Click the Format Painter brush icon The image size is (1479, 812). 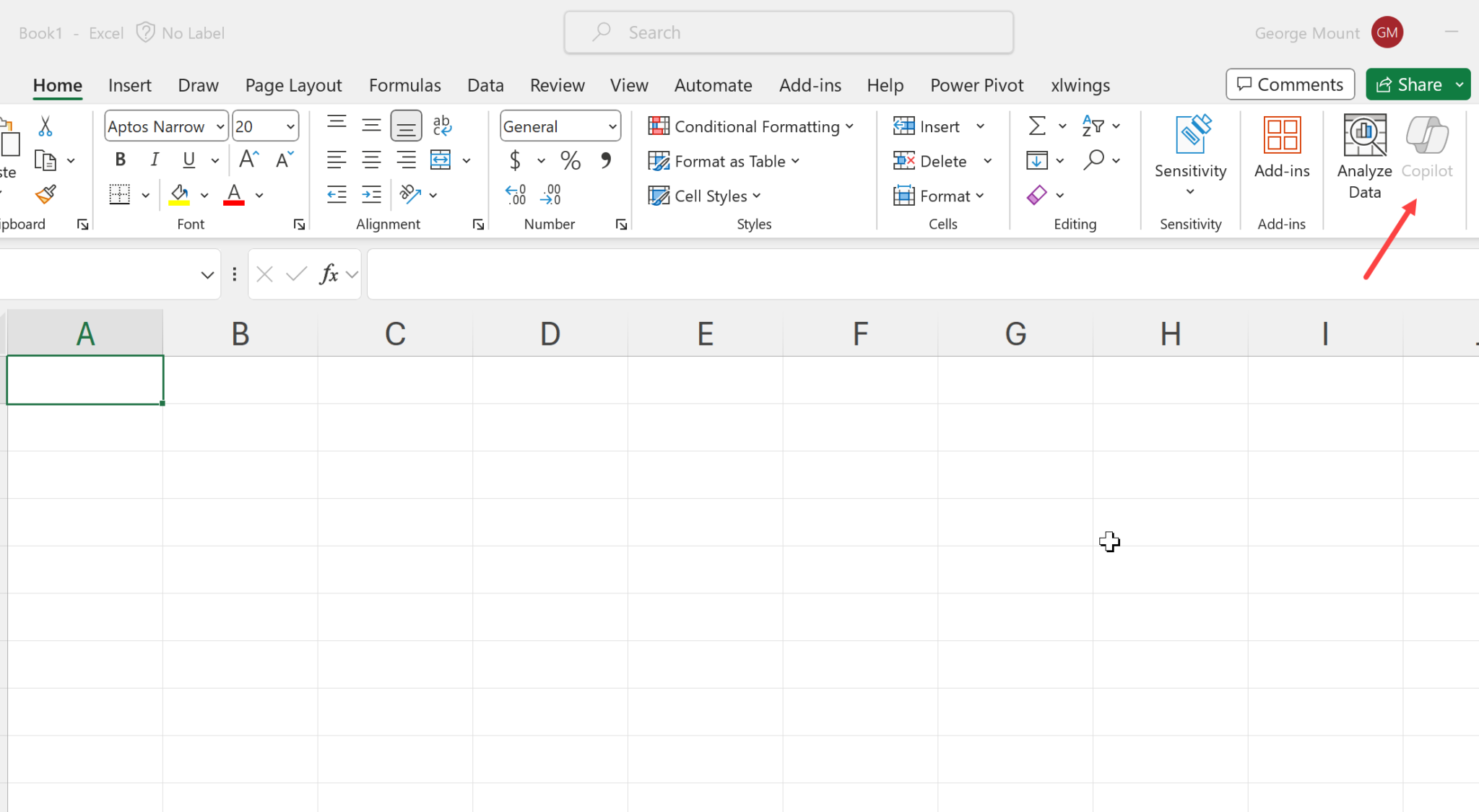pyautogui.click(x=46, y=194)
